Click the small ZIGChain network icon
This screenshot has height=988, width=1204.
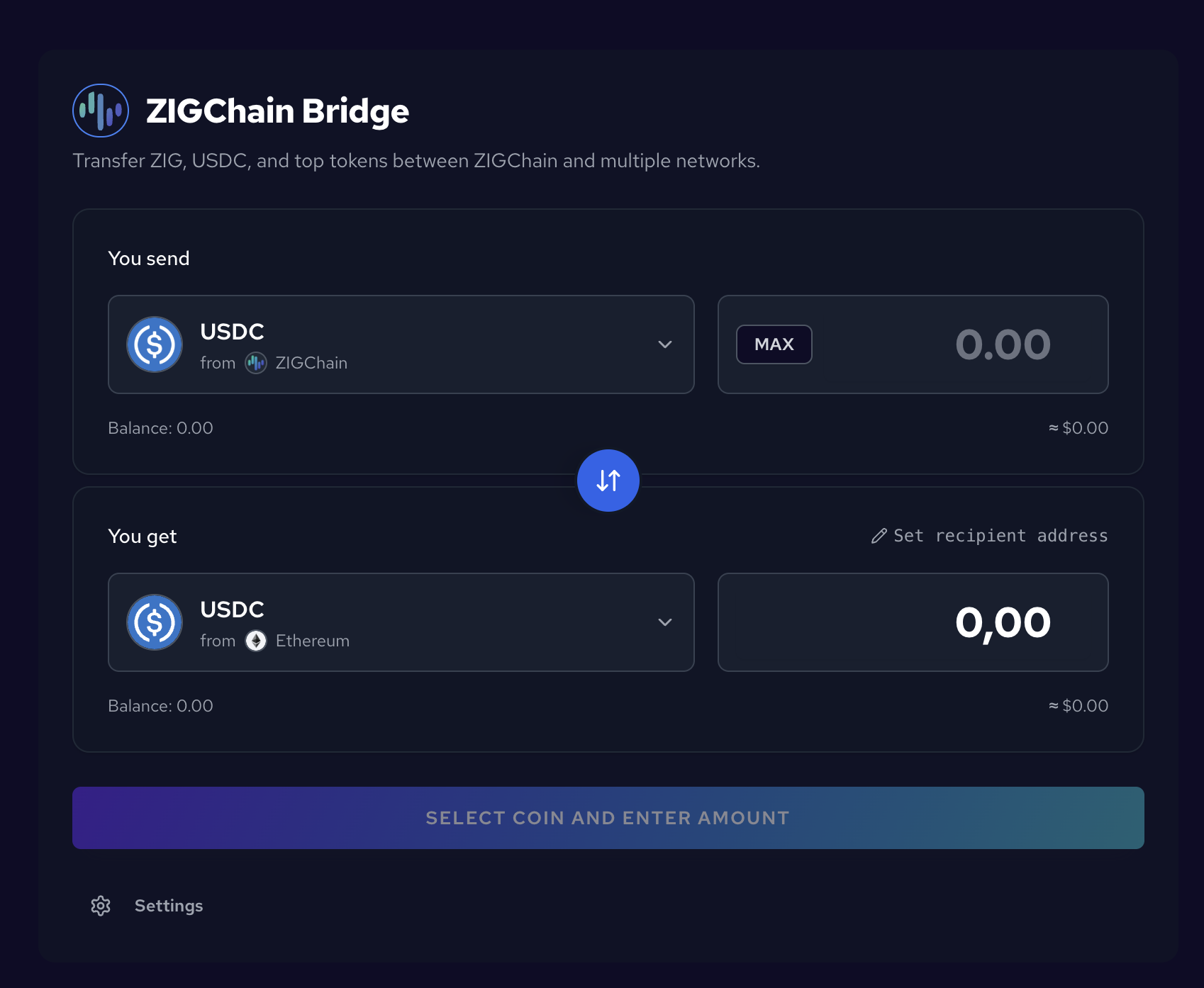[256, 363]
